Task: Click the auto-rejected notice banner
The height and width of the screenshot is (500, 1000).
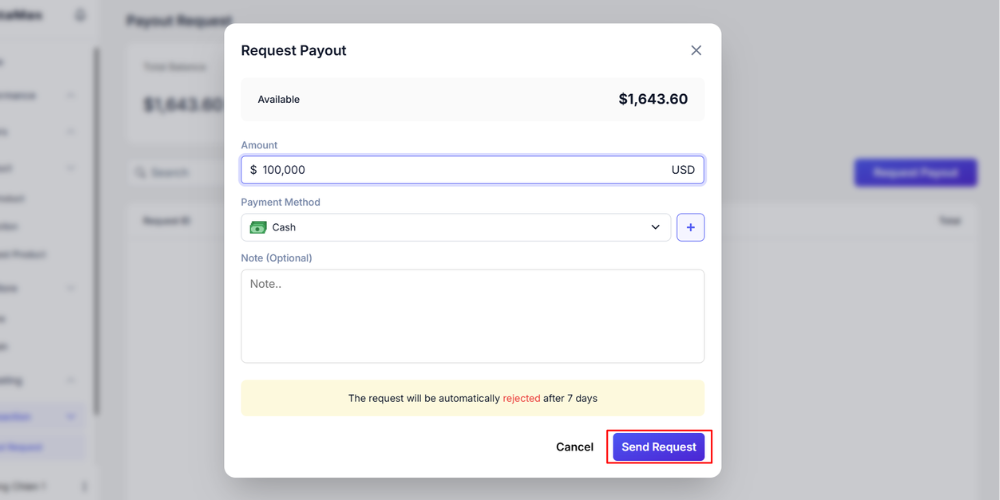Action: (x=472, y=398)
